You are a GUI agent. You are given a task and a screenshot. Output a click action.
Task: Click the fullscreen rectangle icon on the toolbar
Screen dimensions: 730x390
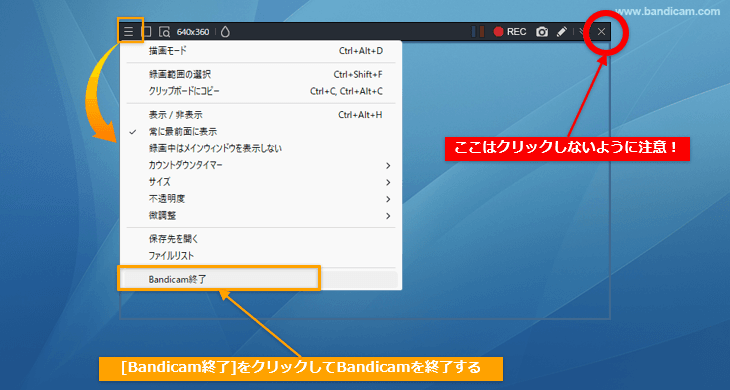147,32
